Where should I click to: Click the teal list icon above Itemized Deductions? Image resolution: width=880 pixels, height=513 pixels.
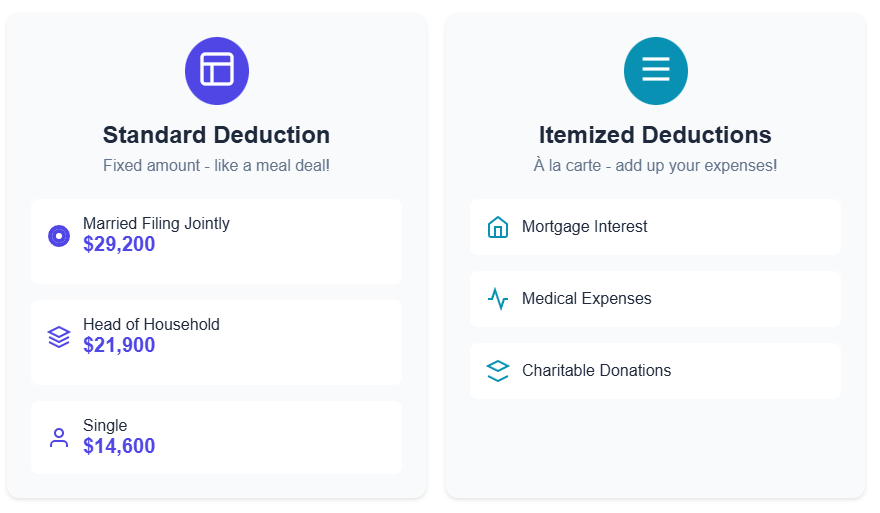(x=655, y=70)
